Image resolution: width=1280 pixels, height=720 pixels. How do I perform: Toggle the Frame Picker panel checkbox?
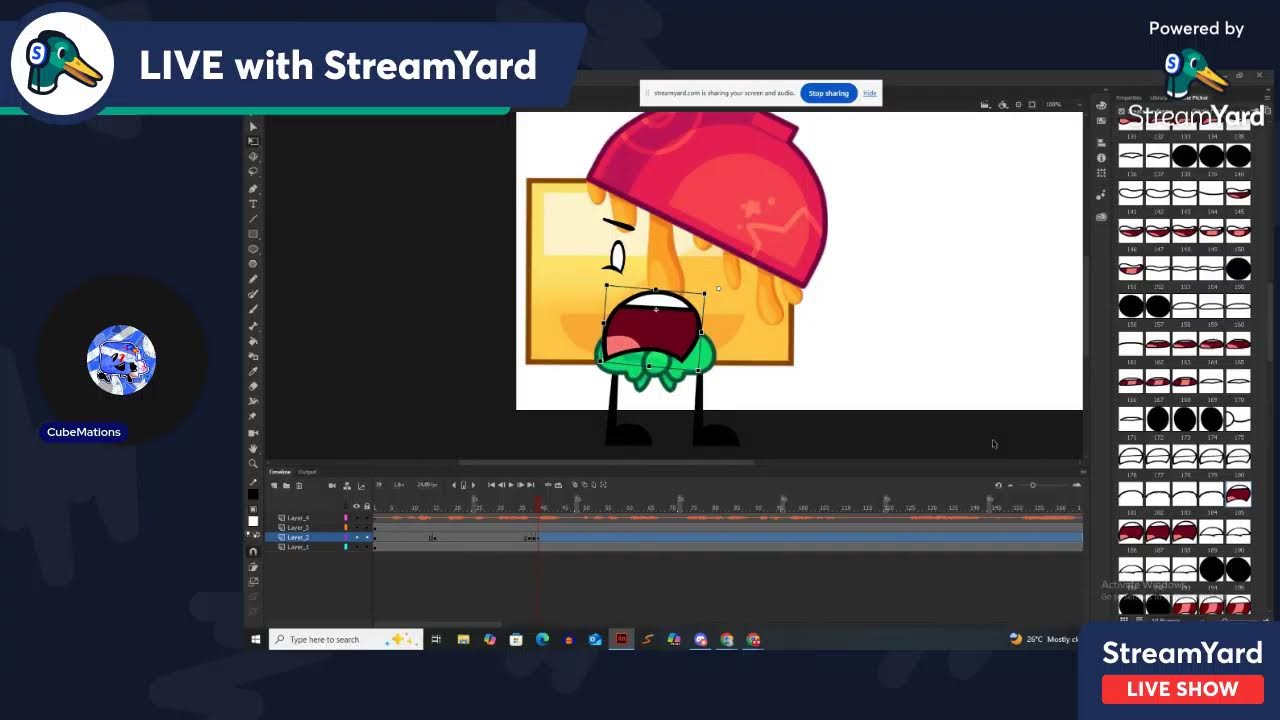1121,111
